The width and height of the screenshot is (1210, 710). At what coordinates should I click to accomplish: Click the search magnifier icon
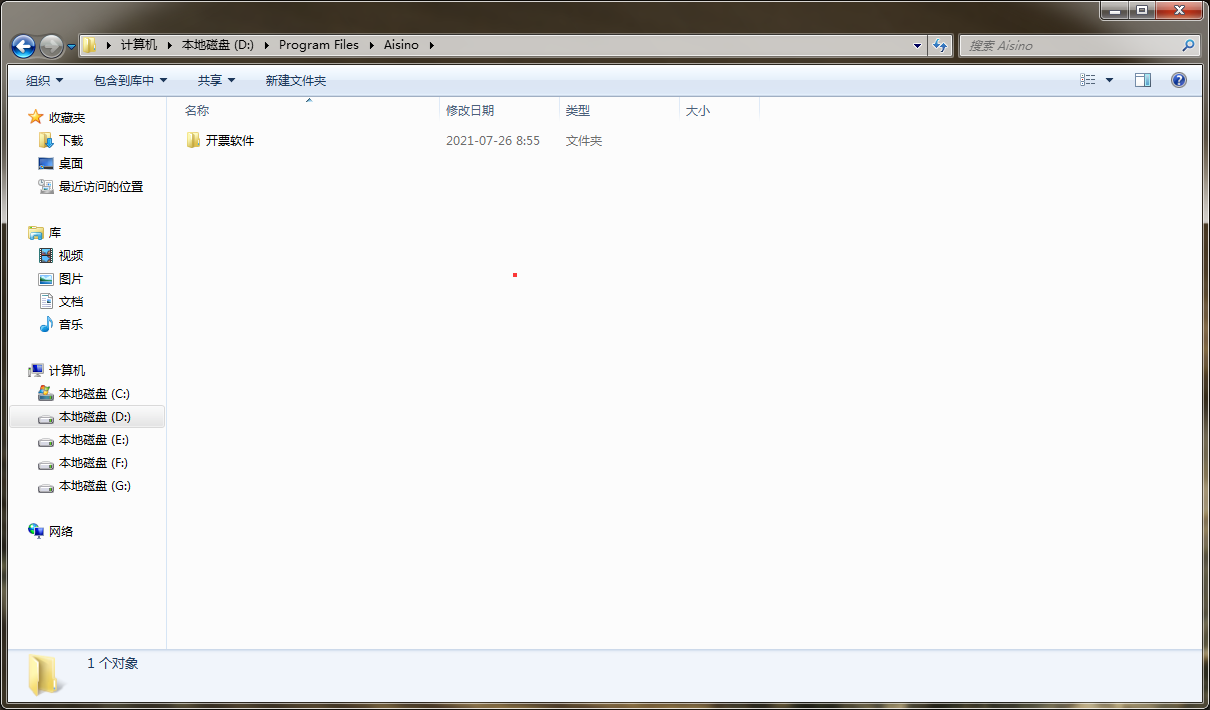(x=1188, y=45)
